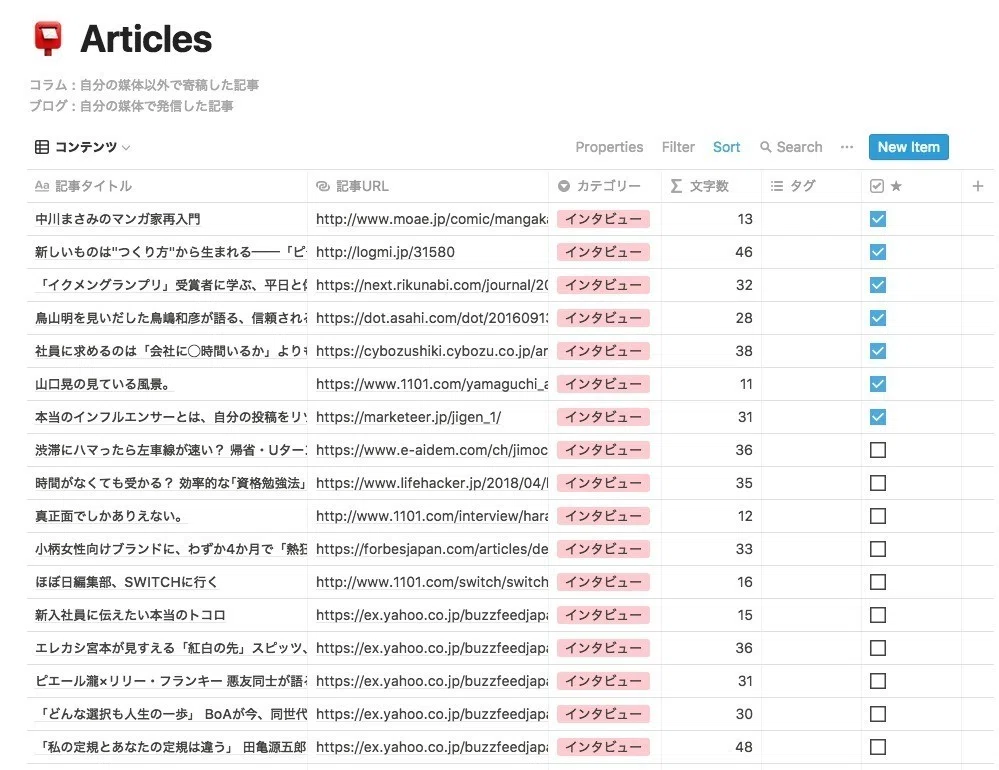Open the https://marketeer.jp/jigen_1/ link
999x770 pixels.
(x=408, y=417)
